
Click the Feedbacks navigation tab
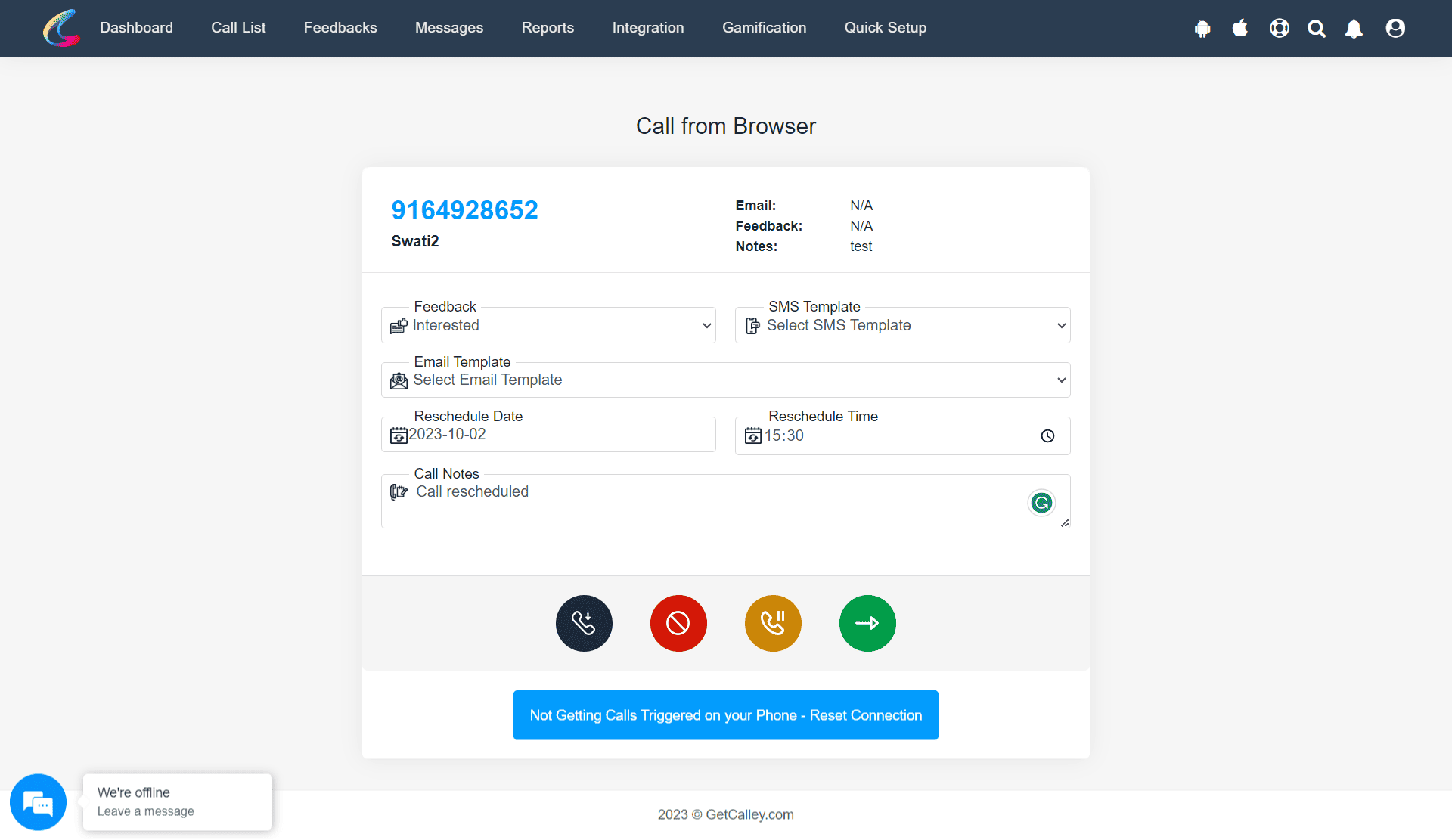340,28
